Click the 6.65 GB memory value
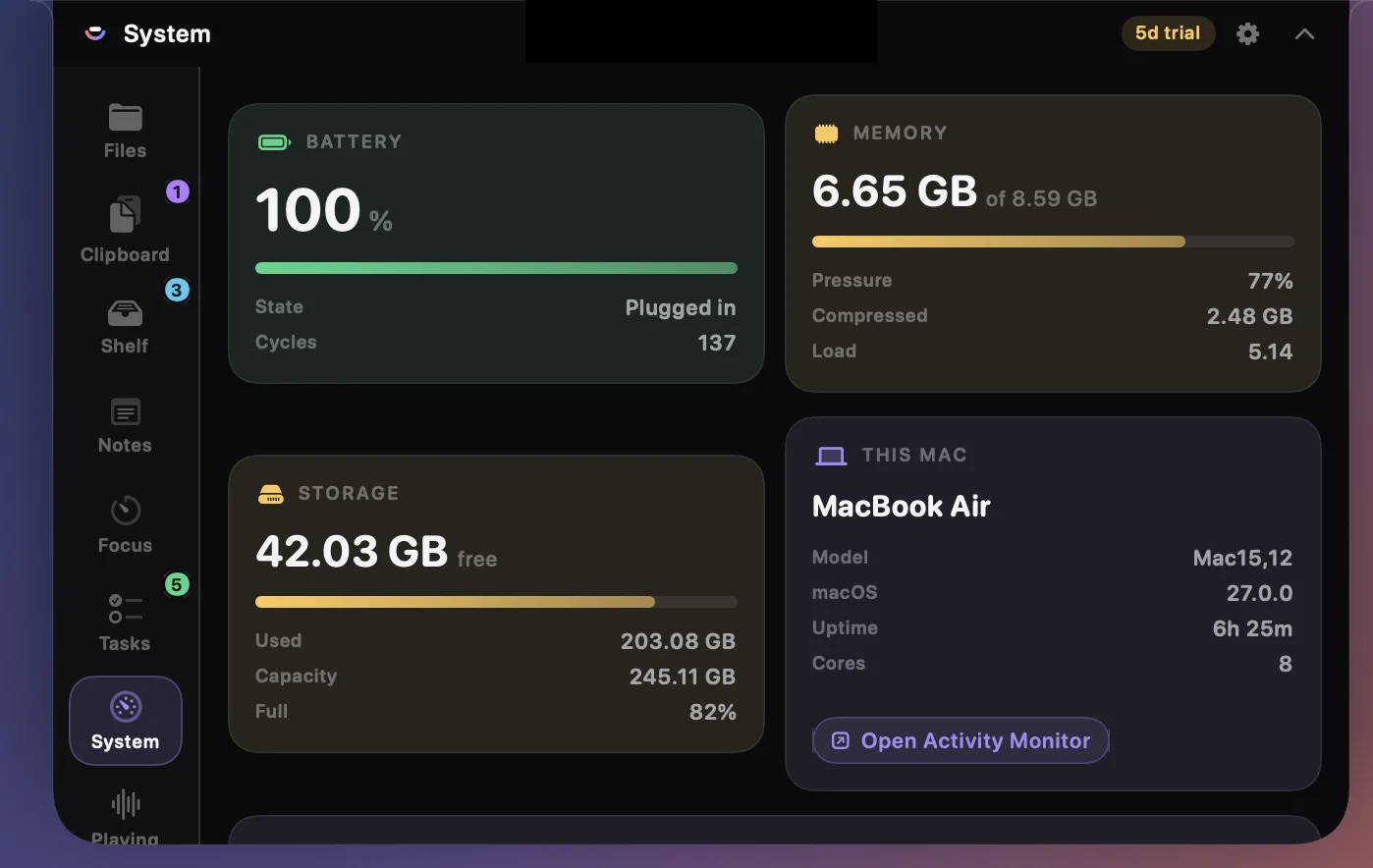This screenshot has width=1373, height=868. click(x=895, y=190)
